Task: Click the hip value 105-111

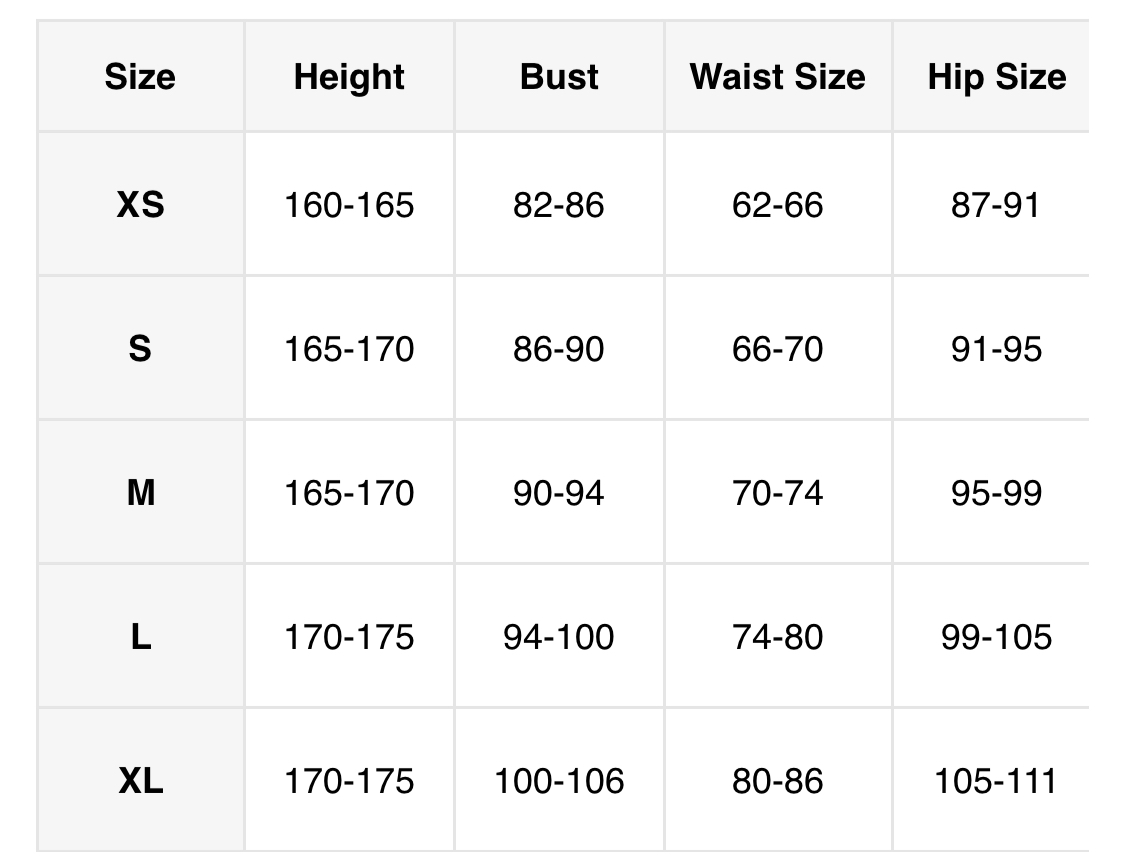Action: pos(996,781)
